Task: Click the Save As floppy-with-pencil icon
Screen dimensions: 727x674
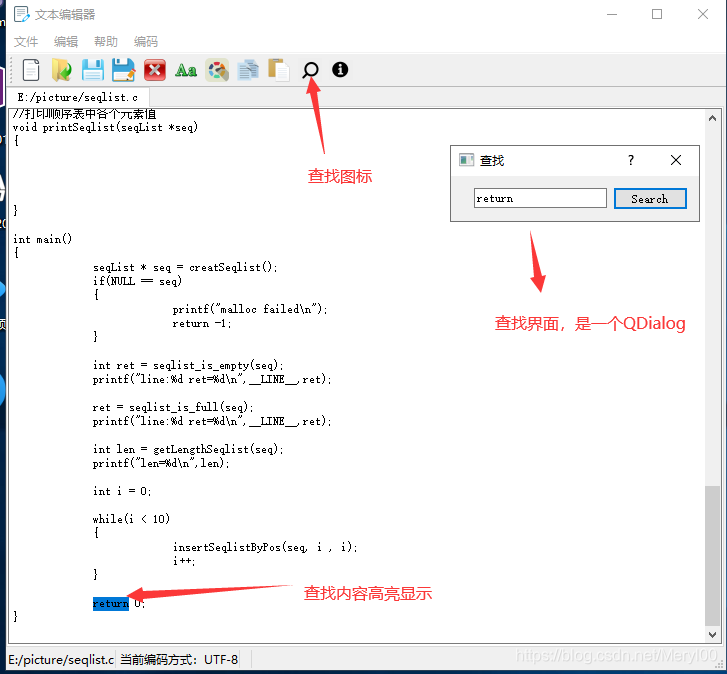Action: [123, 70]
